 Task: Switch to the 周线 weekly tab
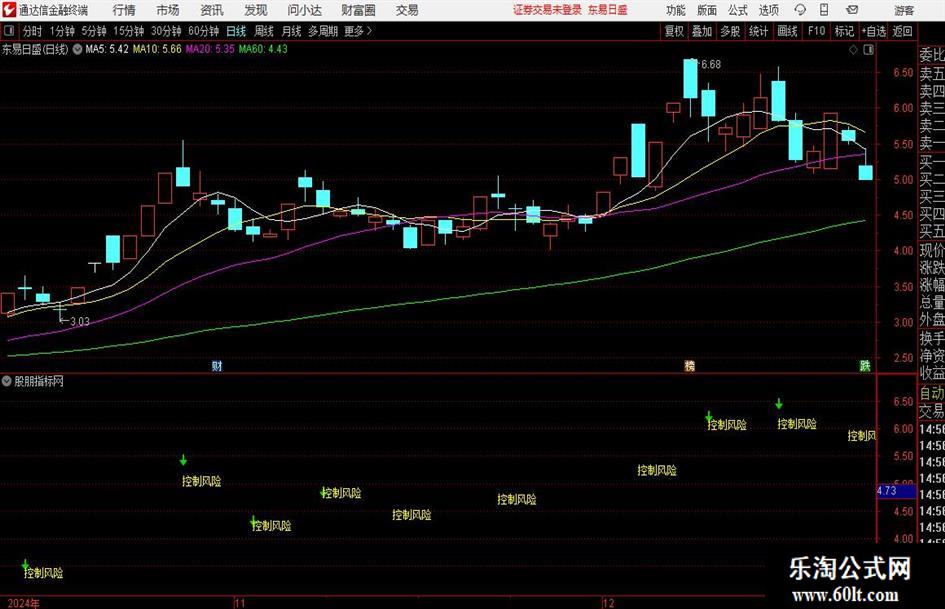click(x=263, y=31)
